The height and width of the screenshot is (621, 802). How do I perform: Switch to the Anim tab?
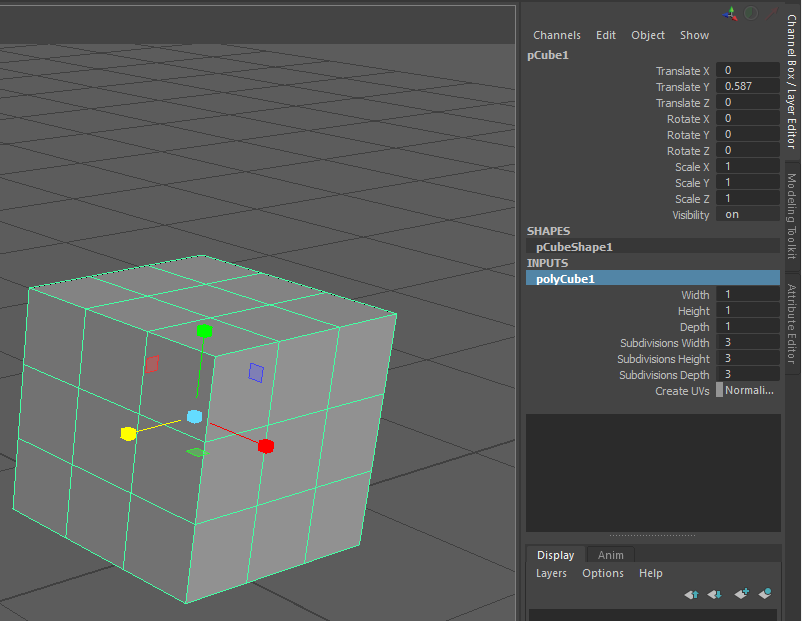[610, 554]
